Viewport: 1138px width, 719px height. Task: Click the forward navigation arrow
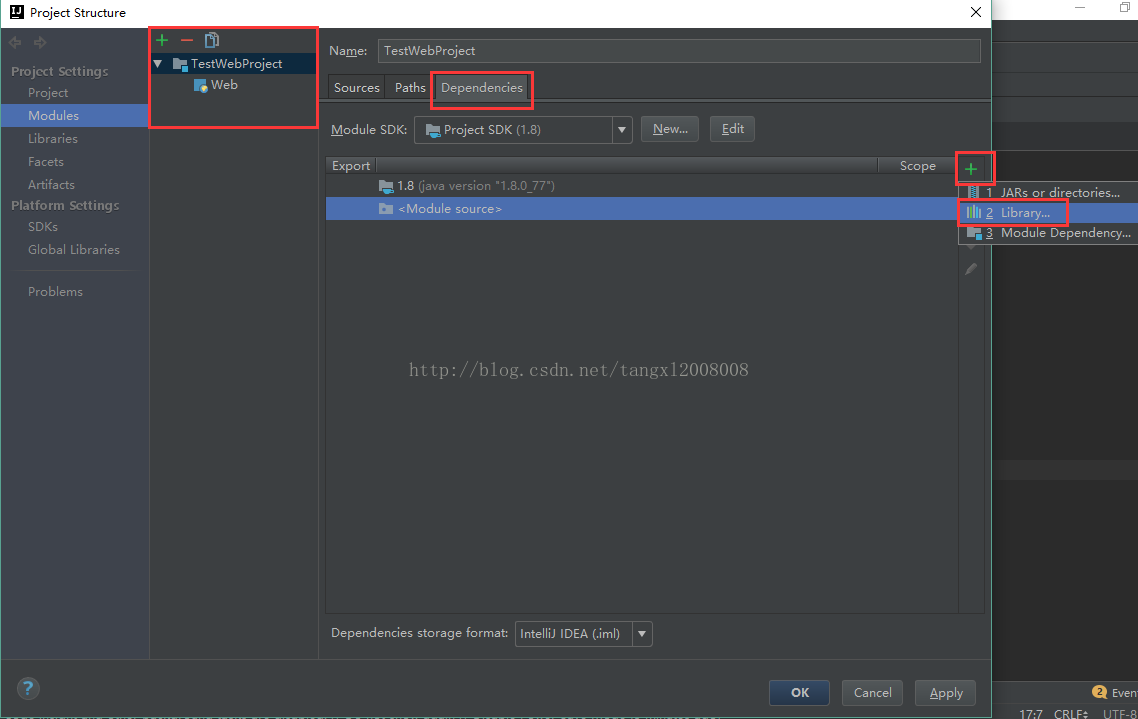coord(40,43)
